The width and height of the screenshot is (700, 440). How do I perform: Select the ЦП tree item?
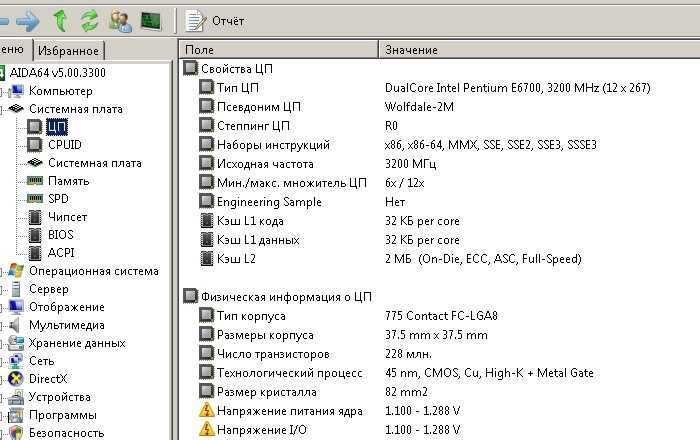(x=57, y=127)
